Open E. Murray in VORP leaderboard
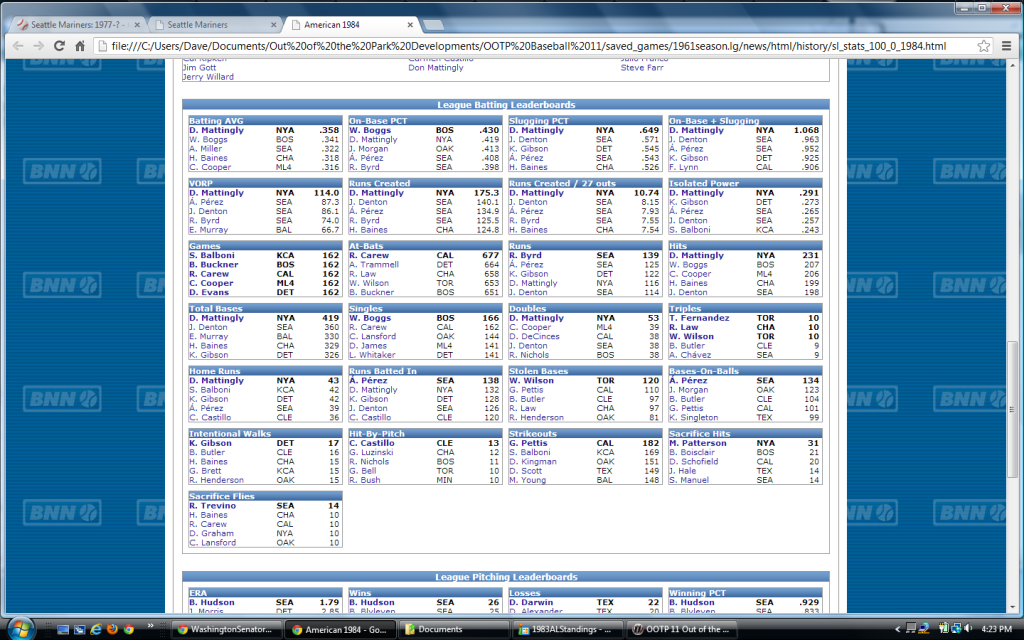 pyautogui.click(x=208, y=230)
